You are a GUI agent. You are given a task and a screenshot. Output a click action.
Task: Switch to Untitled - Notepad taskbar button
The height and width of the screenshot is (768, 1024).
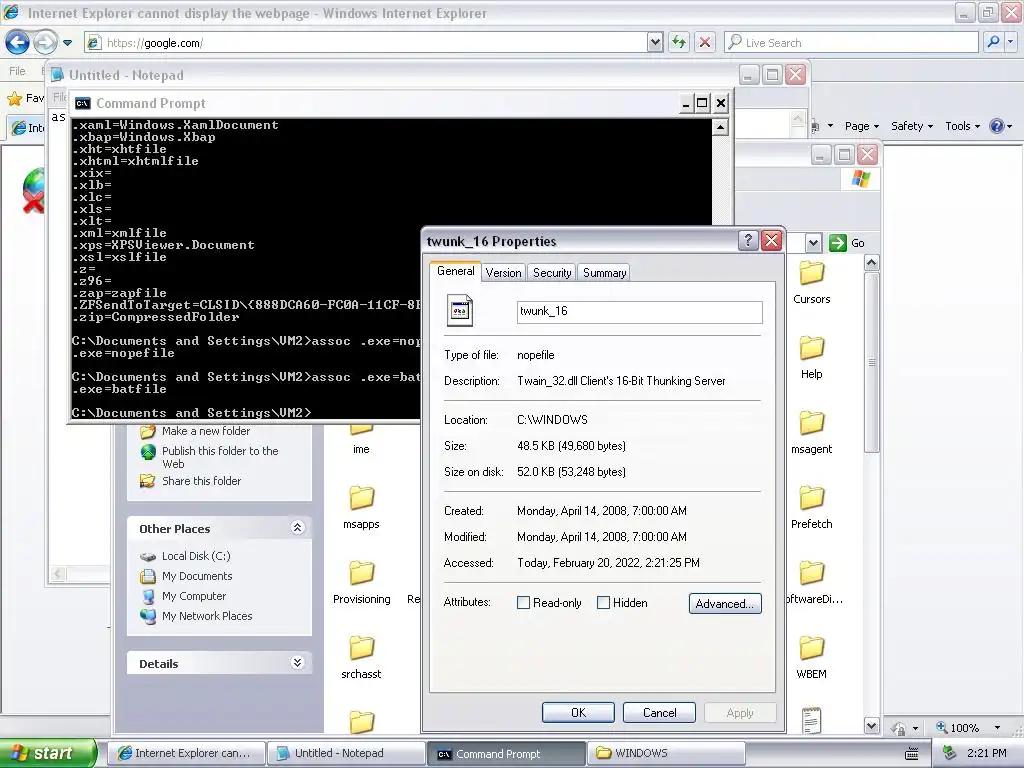(346, 753)
